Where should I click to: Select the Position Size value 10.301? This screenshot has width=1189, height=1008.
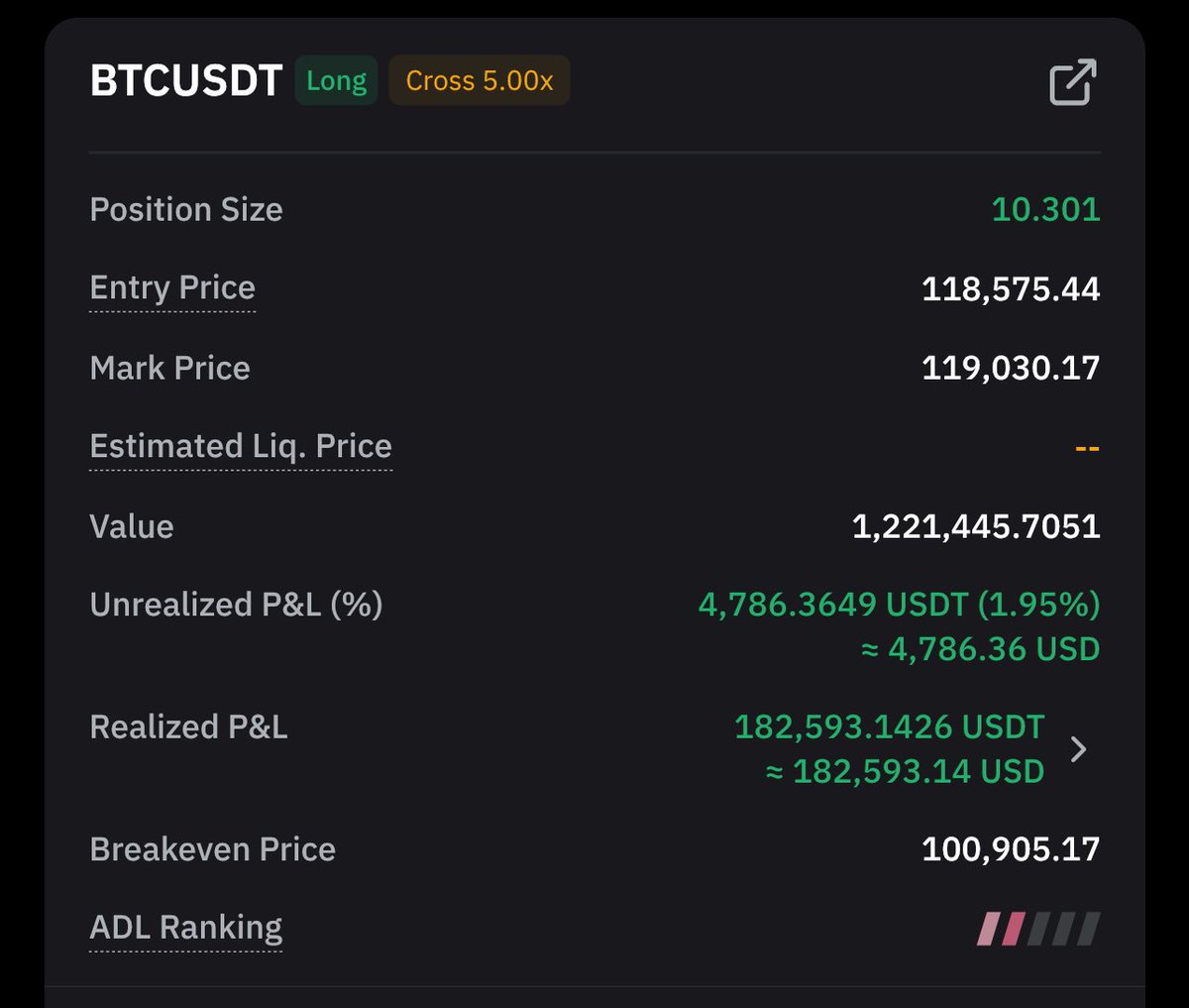tap(1046, 209)
